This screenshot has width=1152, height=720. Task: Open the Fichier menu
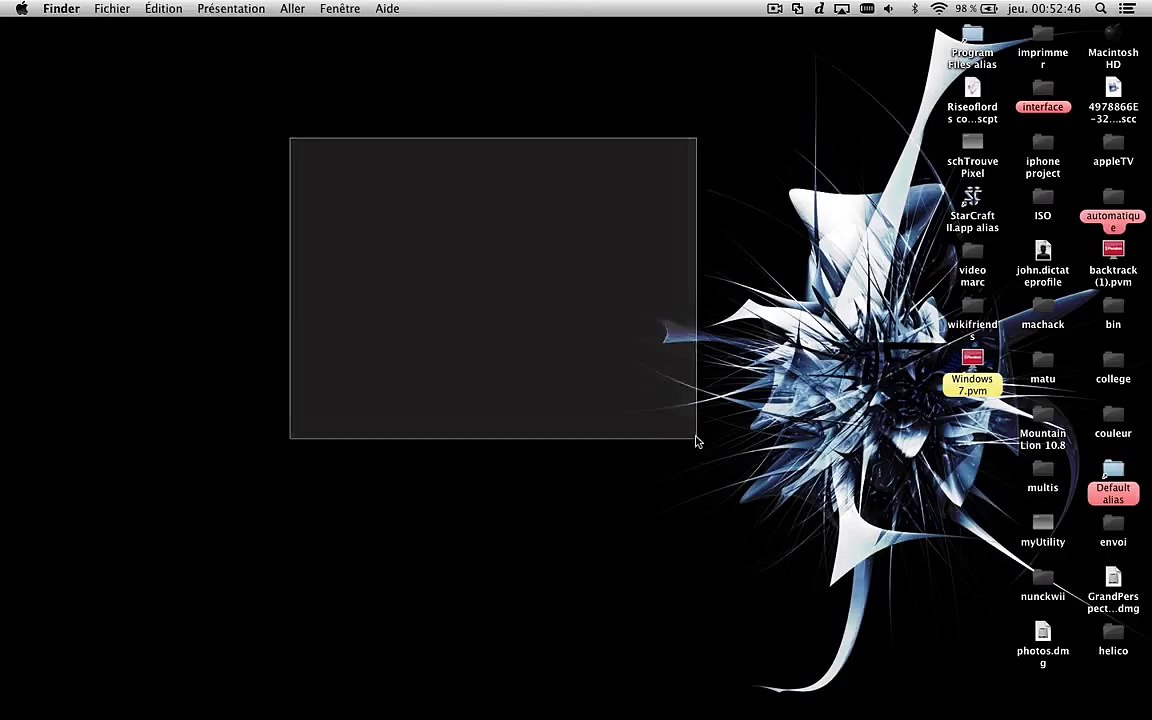[x=112, y=9]
